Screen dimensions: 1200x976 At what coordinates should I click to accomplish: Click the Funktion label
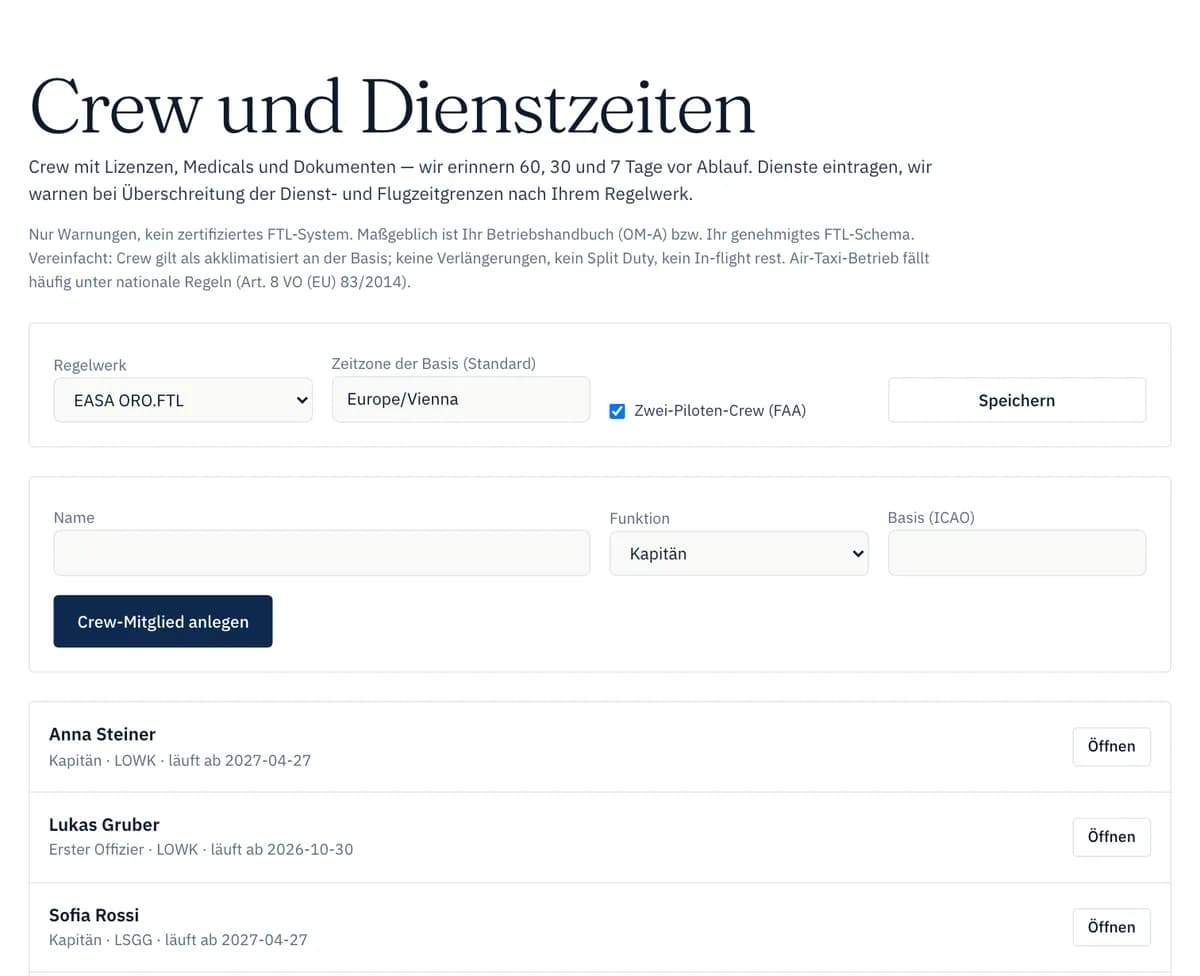click(x=640, y=518)
